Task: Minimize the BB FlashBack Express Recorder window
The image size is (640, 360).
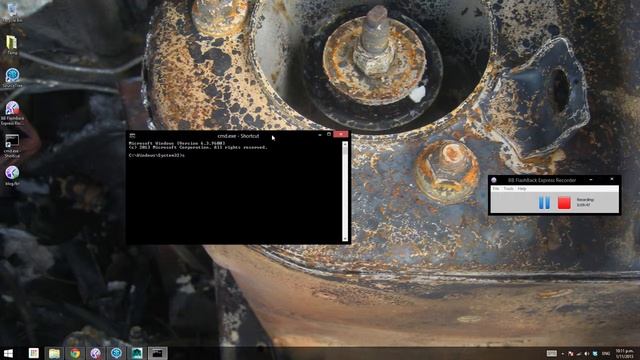Action: (x=591, y=180)
